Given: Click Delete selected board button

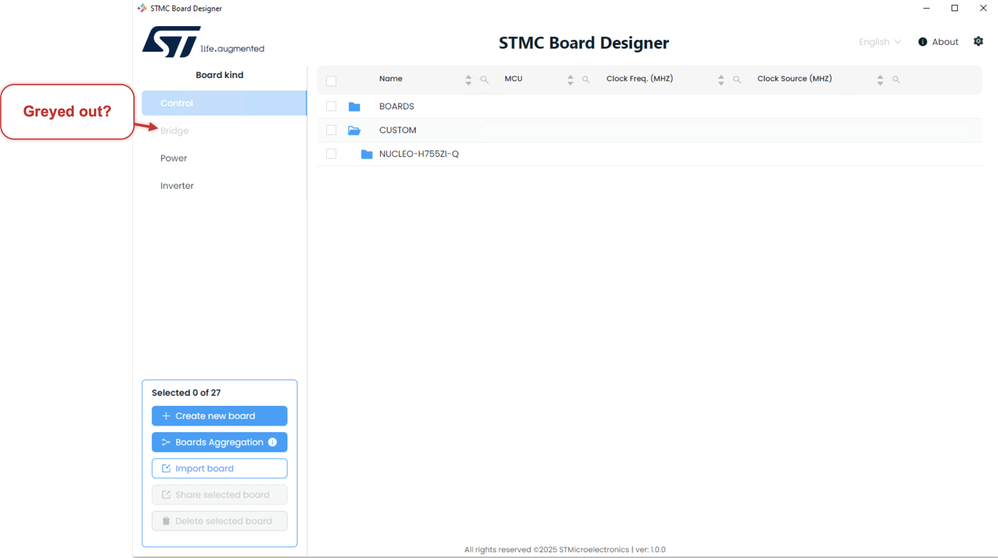Looking at the screenshot, I should coord(220,521).
